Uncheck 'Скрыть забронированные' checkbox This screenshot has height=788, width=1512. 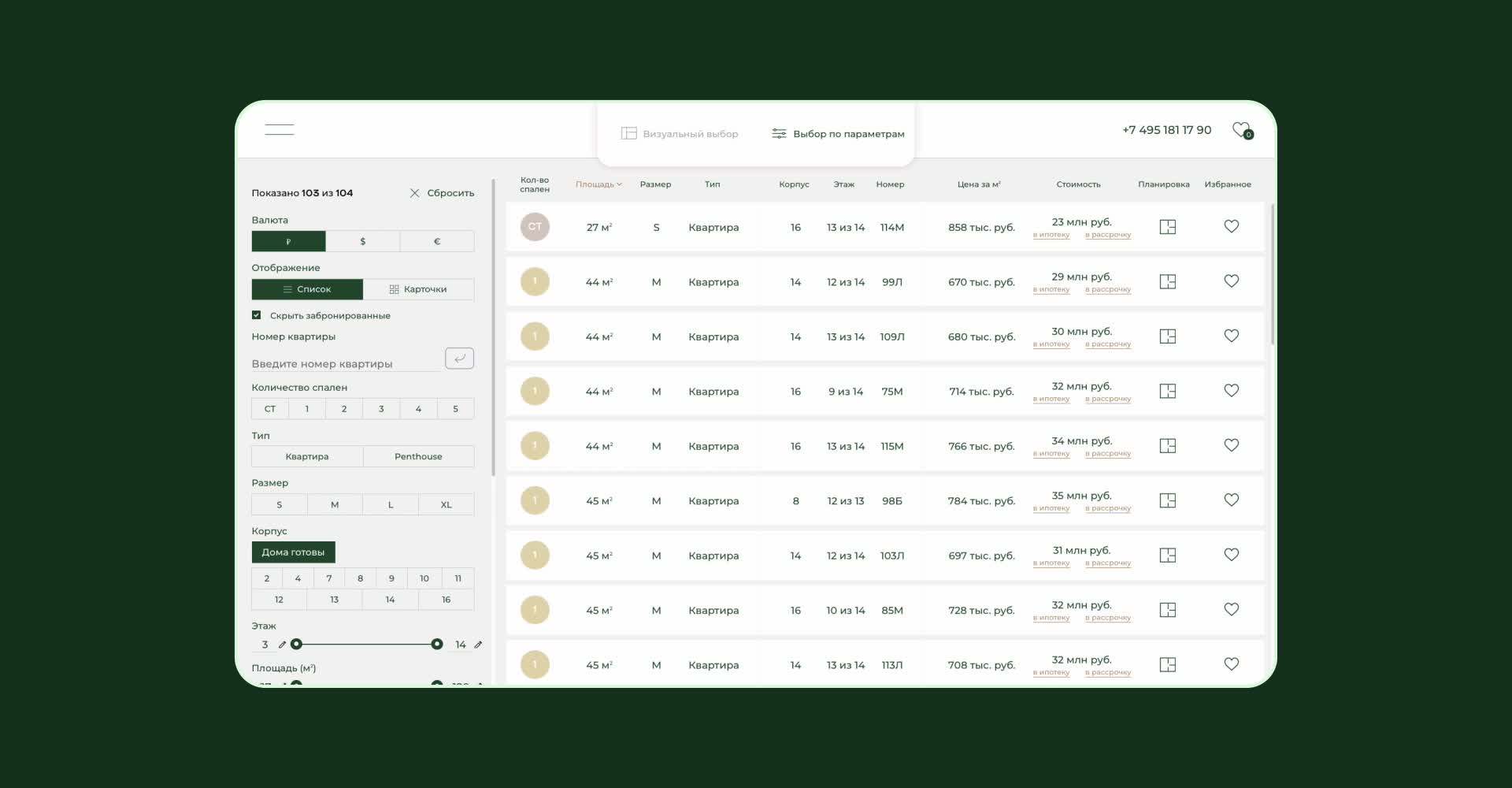[x=257, y=315]
